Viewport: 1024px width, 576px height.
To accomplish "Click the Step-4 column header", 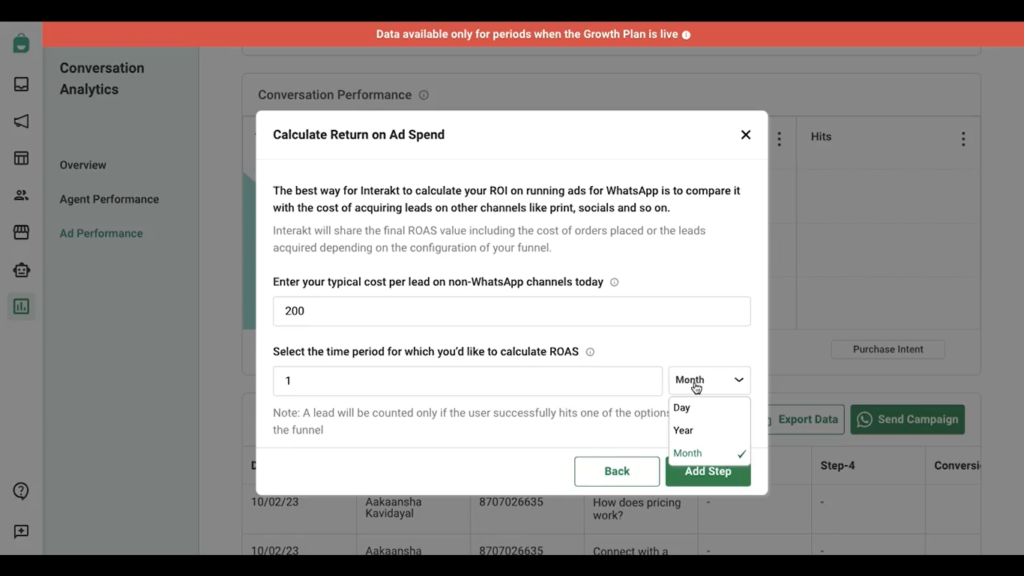I will click(838, 466).
